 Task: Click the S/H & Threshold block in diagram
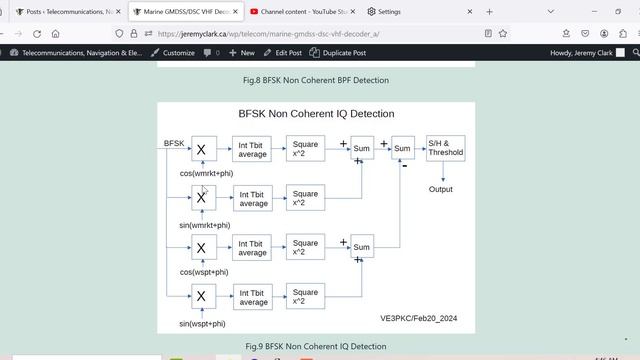[445, 148]
